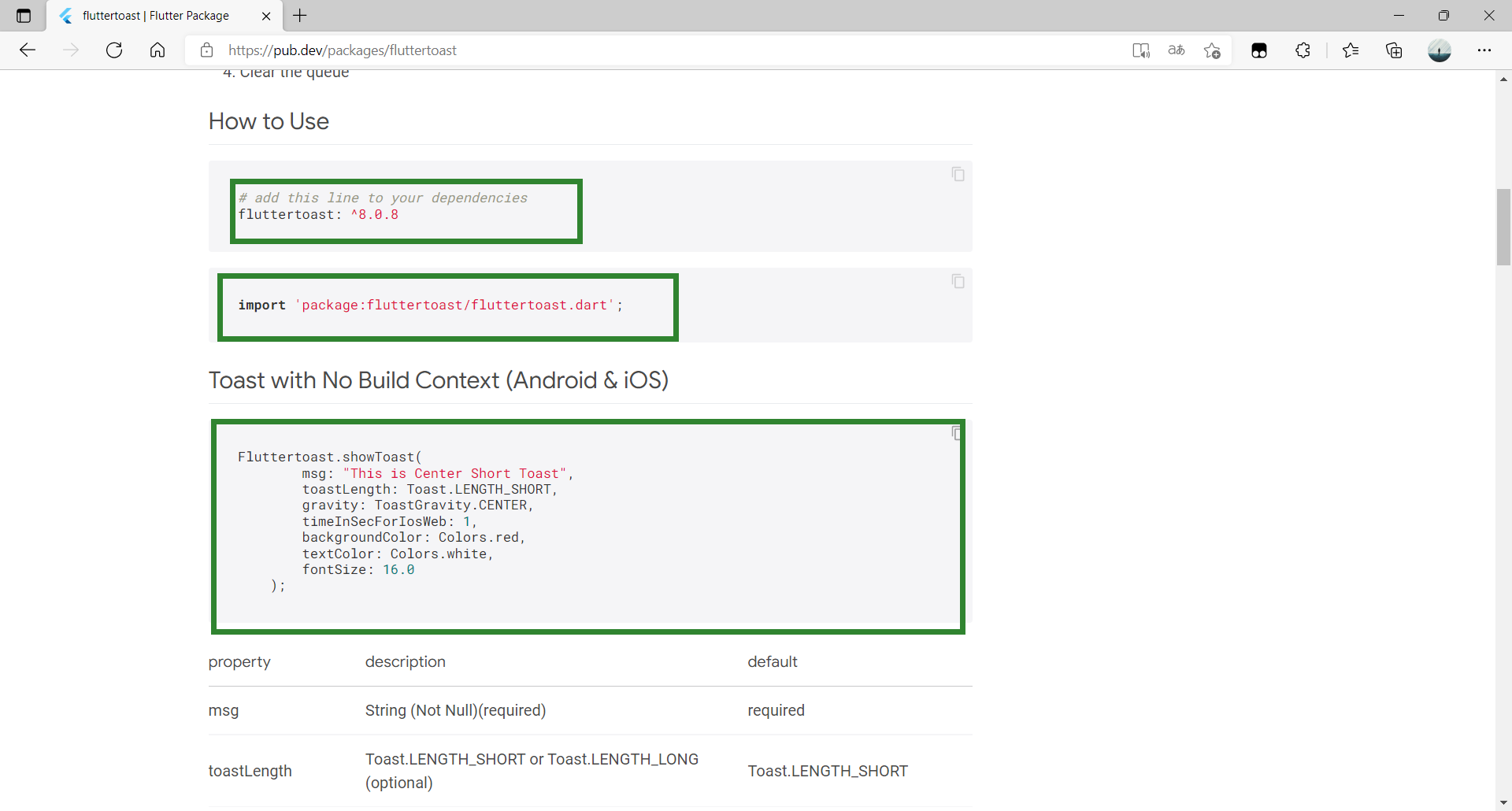Click the 'property' column header
1512x811 pixels.
pos(239,662)
